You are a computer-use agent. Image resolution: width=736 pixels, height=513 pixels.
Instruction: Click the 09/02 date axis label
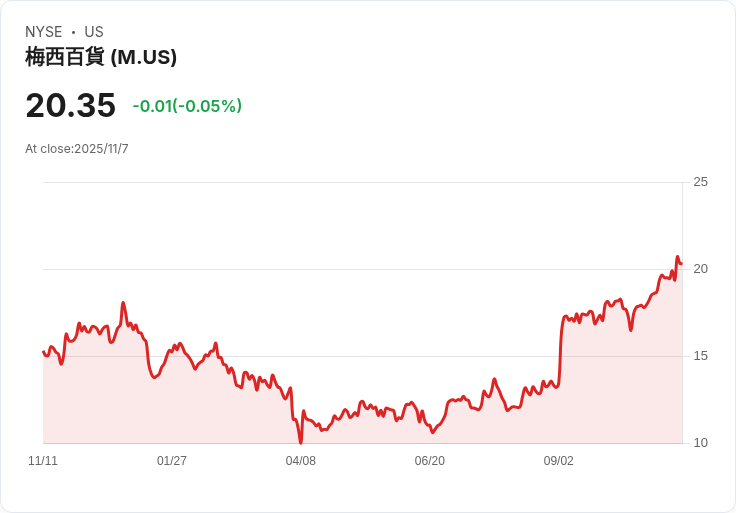[x=559, y=461]
